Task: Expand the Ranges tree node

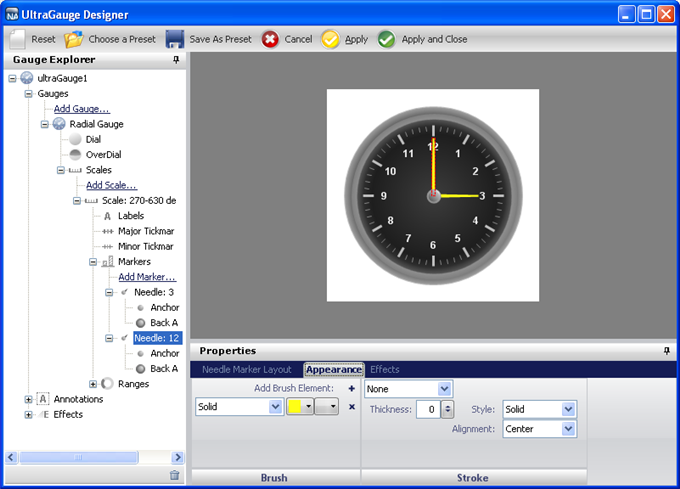Action: (x=94, y=383)
